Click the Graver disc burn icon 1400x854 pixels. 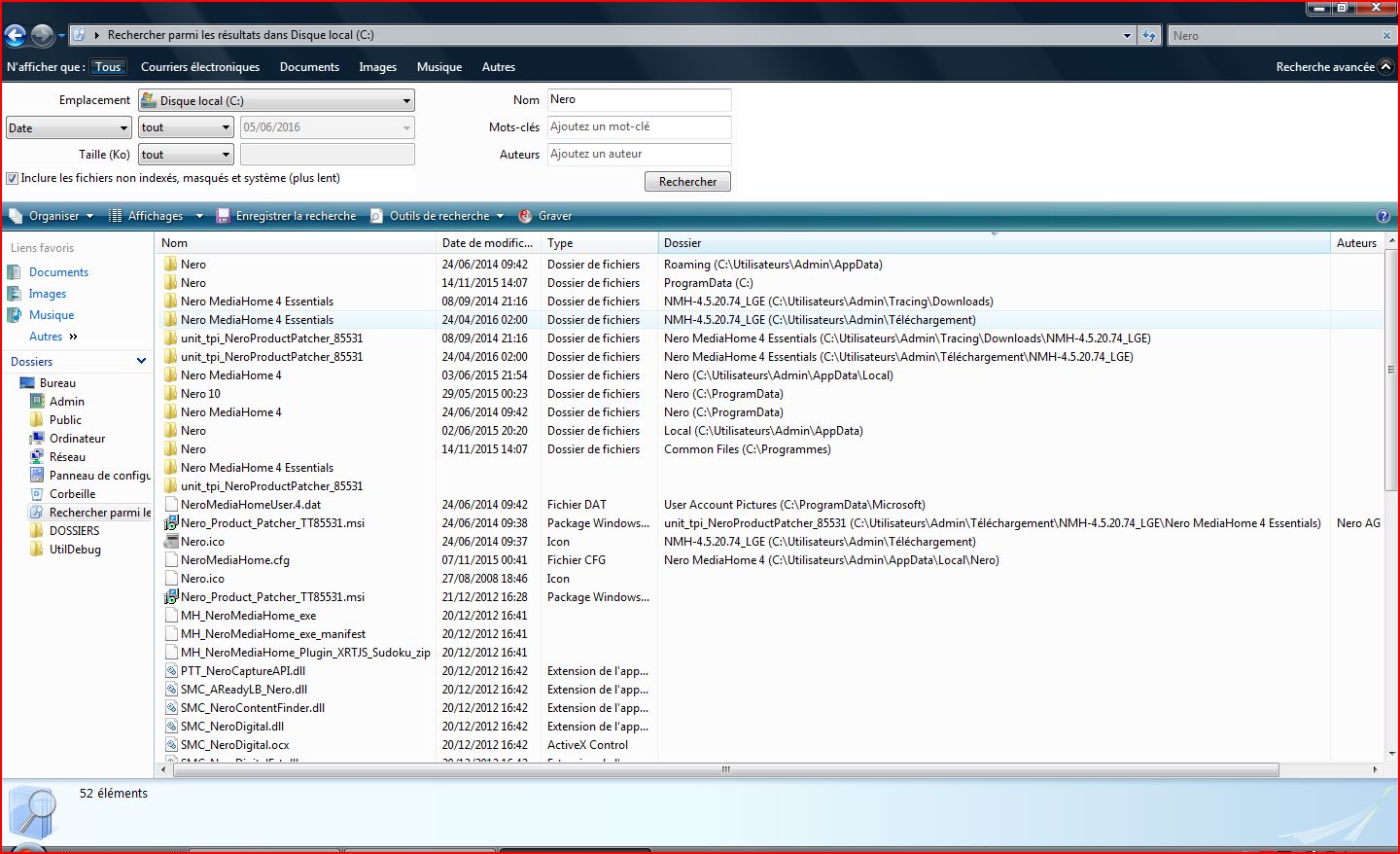(526, 216)
